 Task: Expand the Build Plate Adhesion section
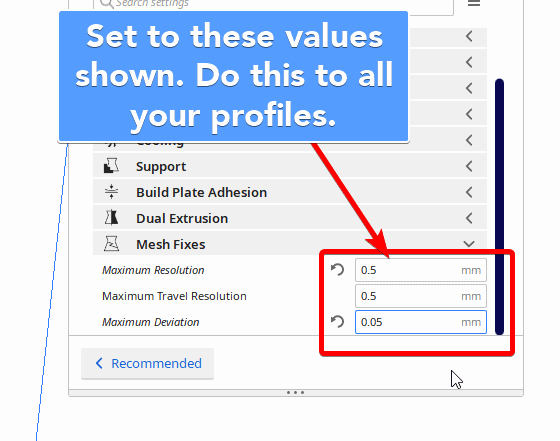point(469,192)
